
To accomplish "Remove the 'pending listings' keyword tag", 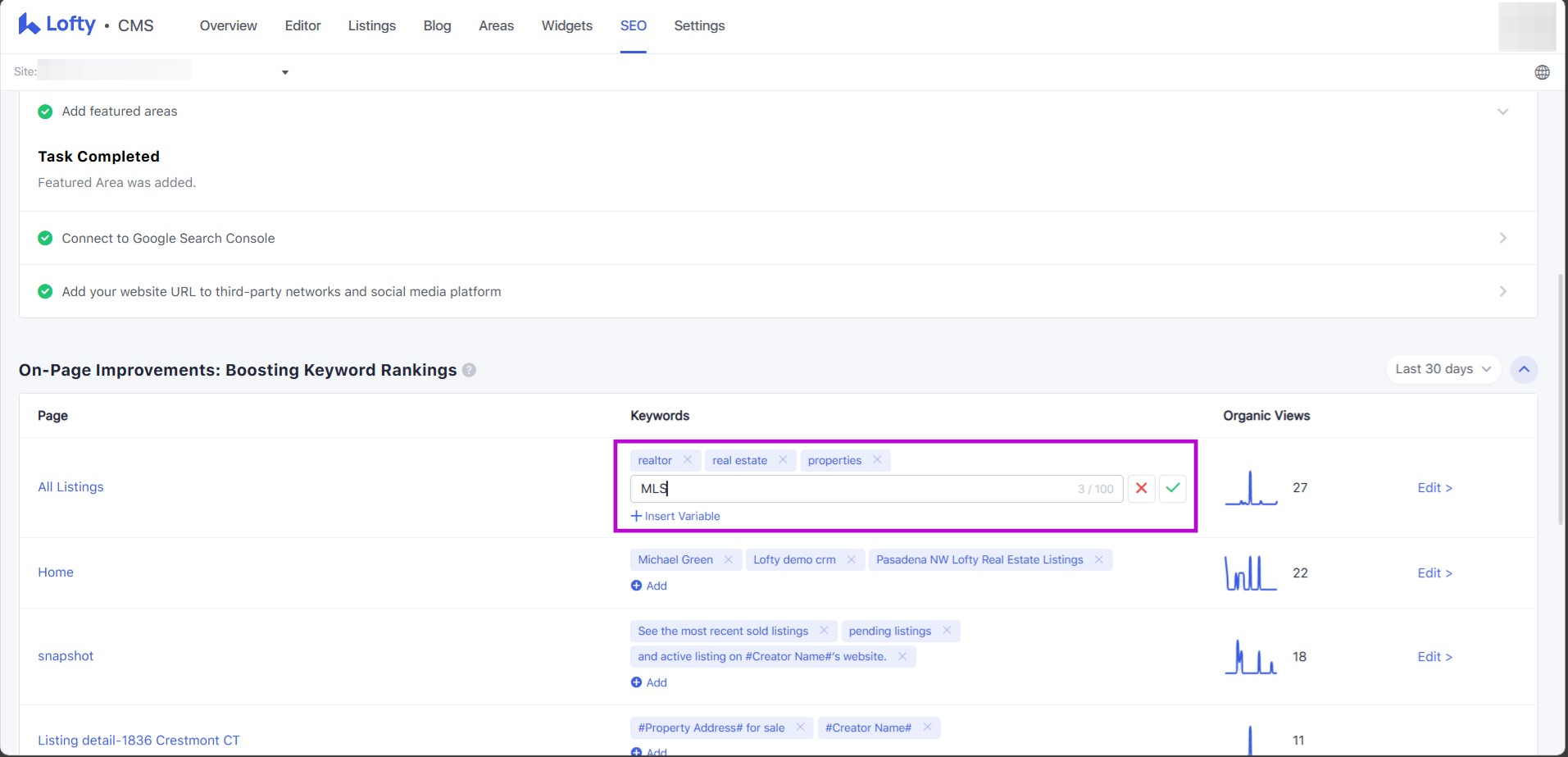I will 947,631.
